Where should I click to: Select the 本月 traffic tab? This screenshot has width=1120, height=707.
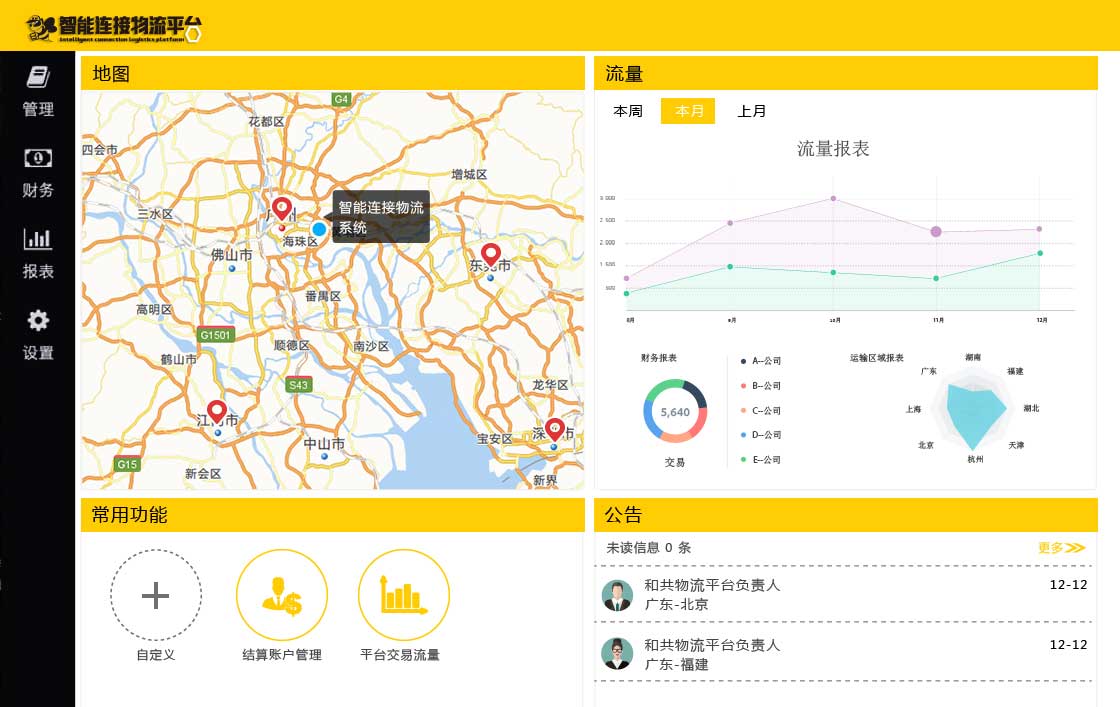[688, 111]
